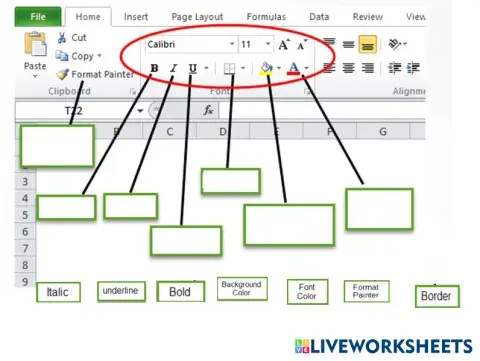Align text left
The width and height of the screenshot is (480, 361).
pos(329,68)
